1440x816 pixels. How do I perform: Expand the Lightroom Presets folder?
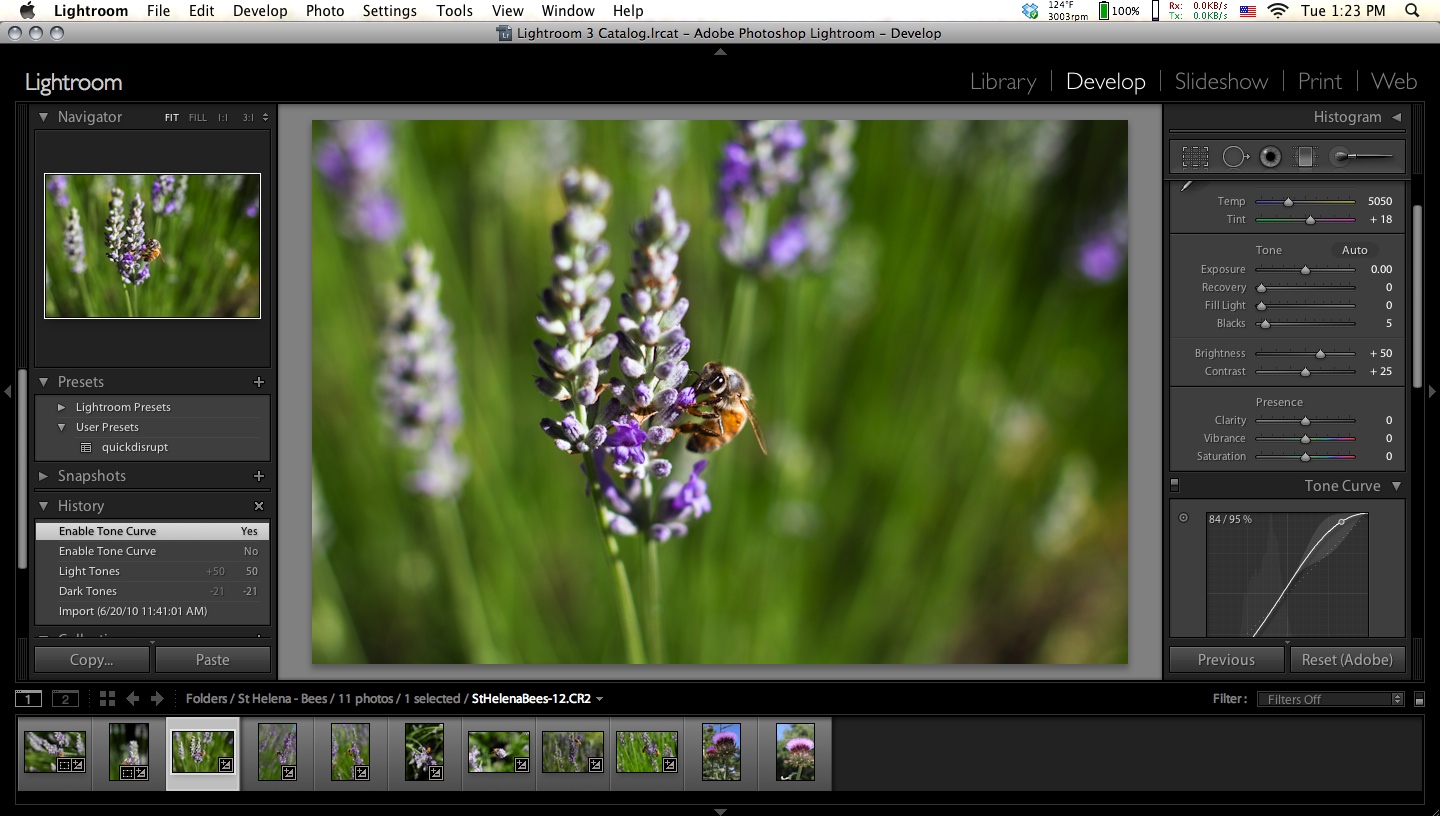coord(62,407)
